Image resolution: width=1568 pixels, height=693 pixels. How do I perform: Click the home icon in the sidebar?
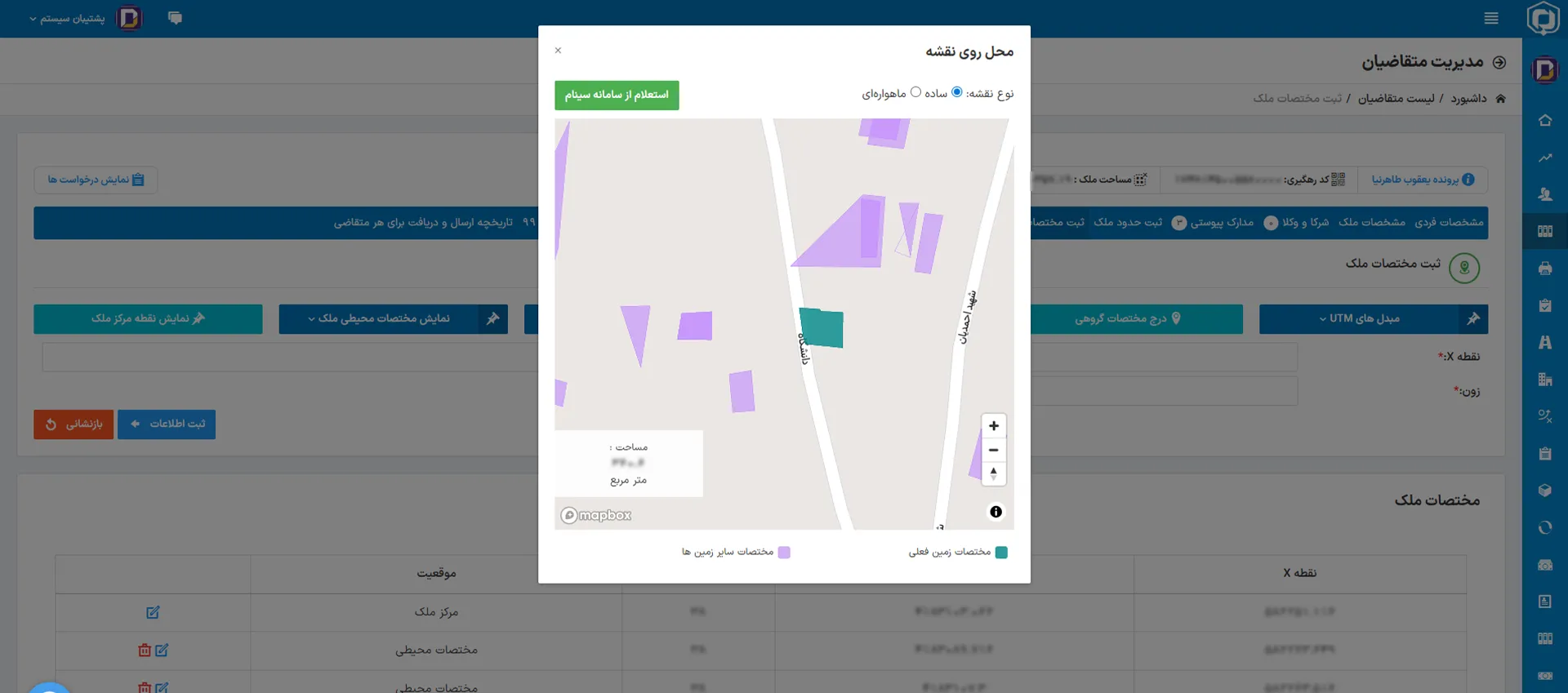tap(1544, 121)
